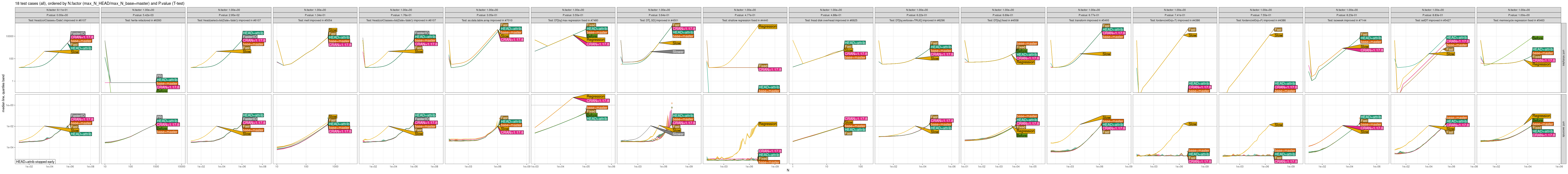This screenshot has height=174, width=1568.
Task: Click the gray "Slower" label in DT[,.SD] kilobytes plot
Action: click(x=678, y=52)
